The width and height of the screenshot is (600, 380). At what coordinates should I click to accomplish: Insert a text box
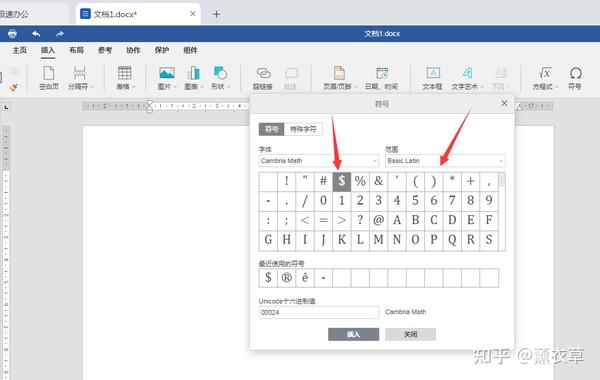pyautogui.click(x=433, y=78)
